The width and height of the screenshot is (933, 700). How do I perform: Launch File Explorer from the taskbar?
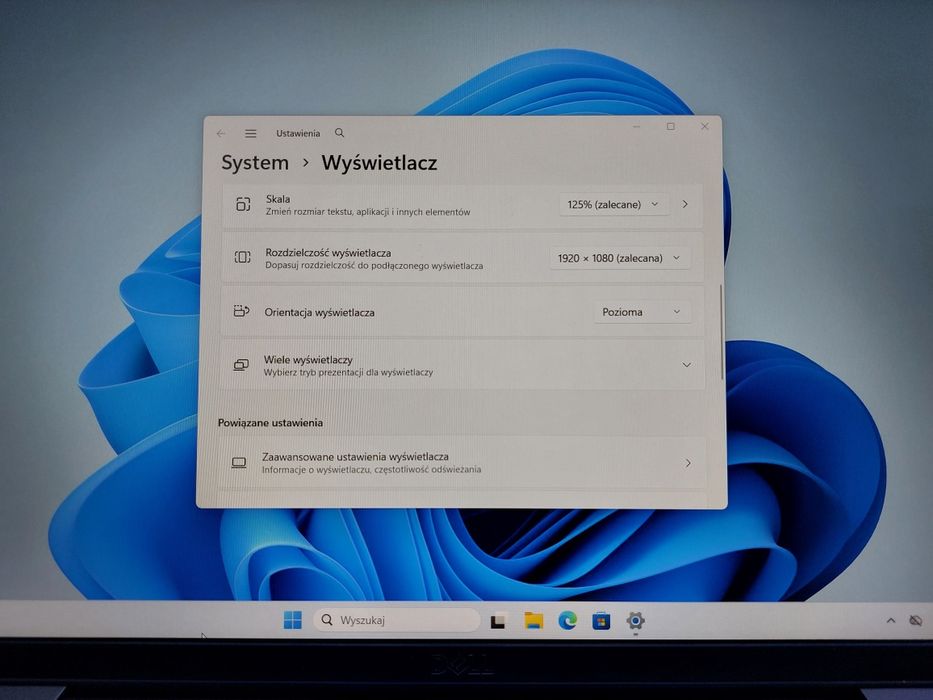pyautogui.click(x=534, y=620)
